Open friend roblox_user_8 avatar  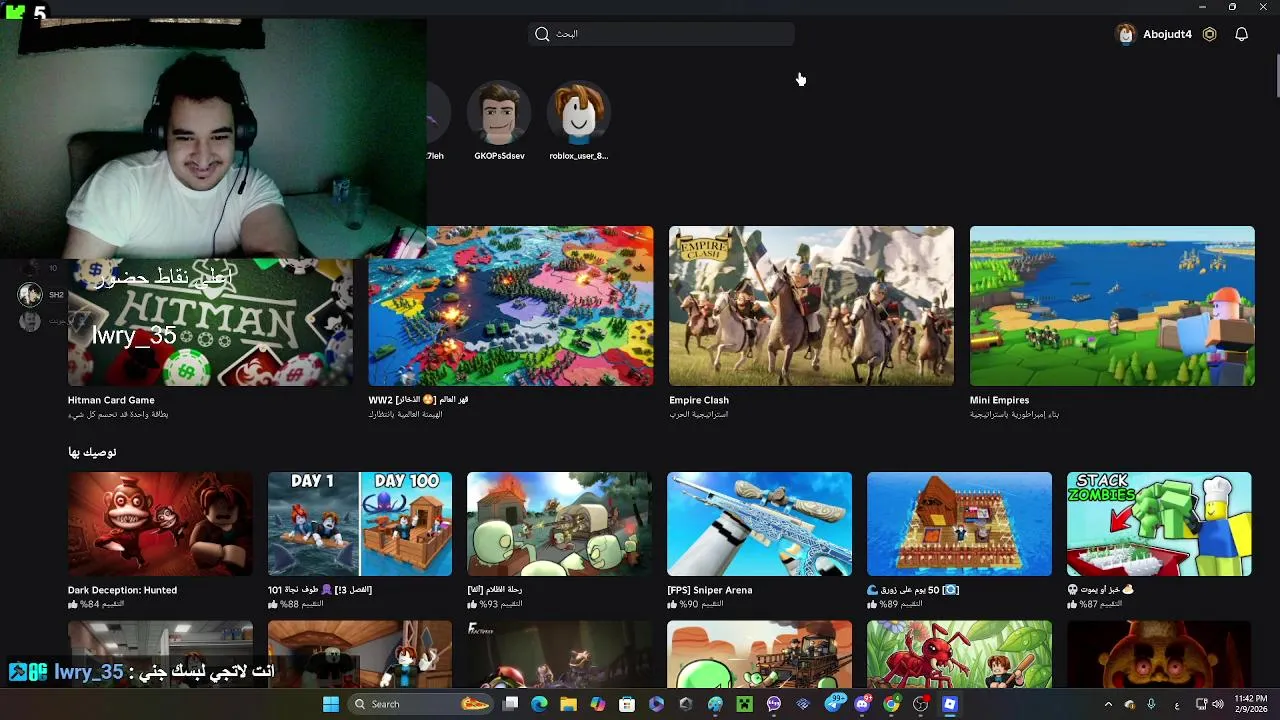point(578,113)
